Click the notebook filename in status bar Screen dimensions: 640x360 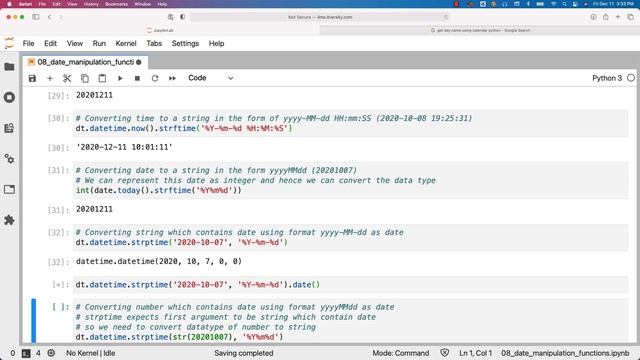coord(565,353)
